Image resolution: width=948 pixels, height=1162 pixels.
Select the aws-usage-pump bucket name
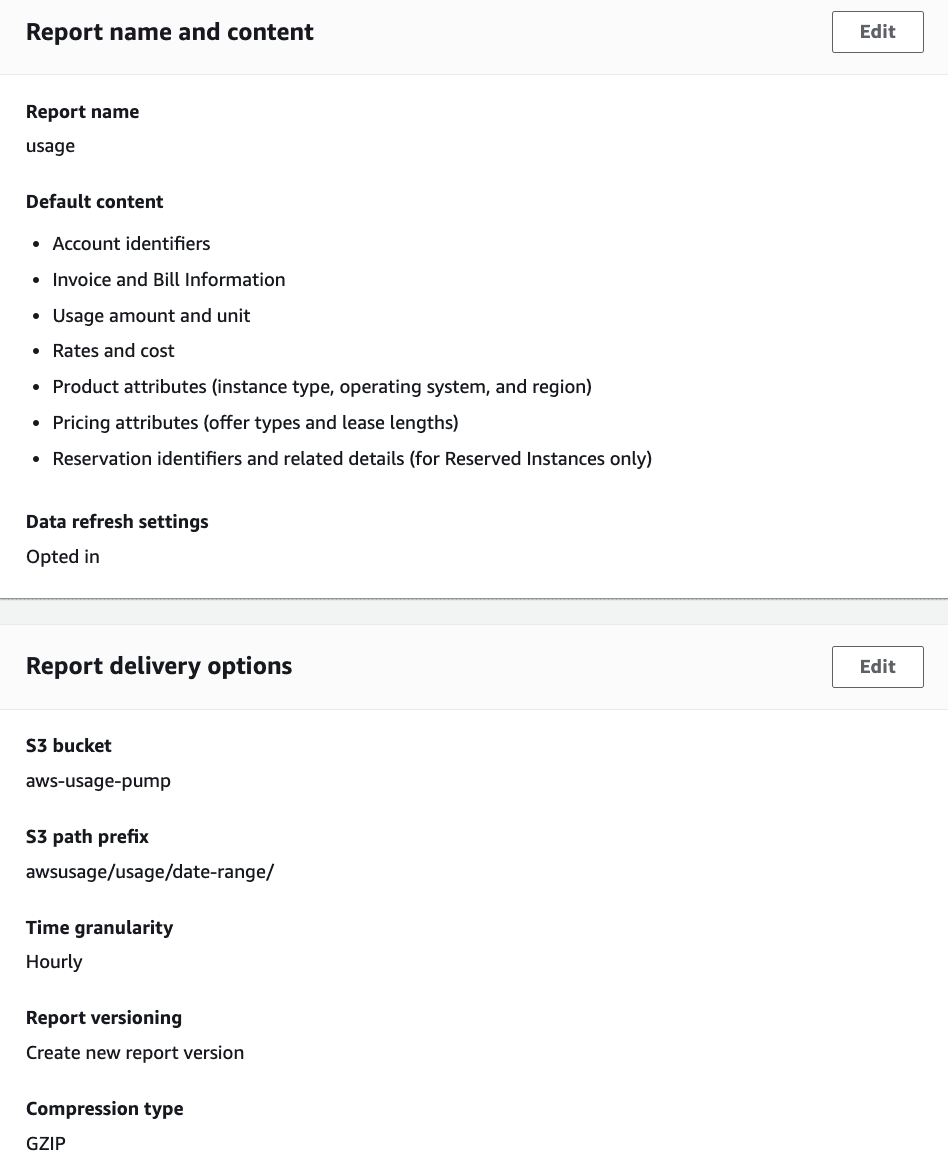click(99, 781)
